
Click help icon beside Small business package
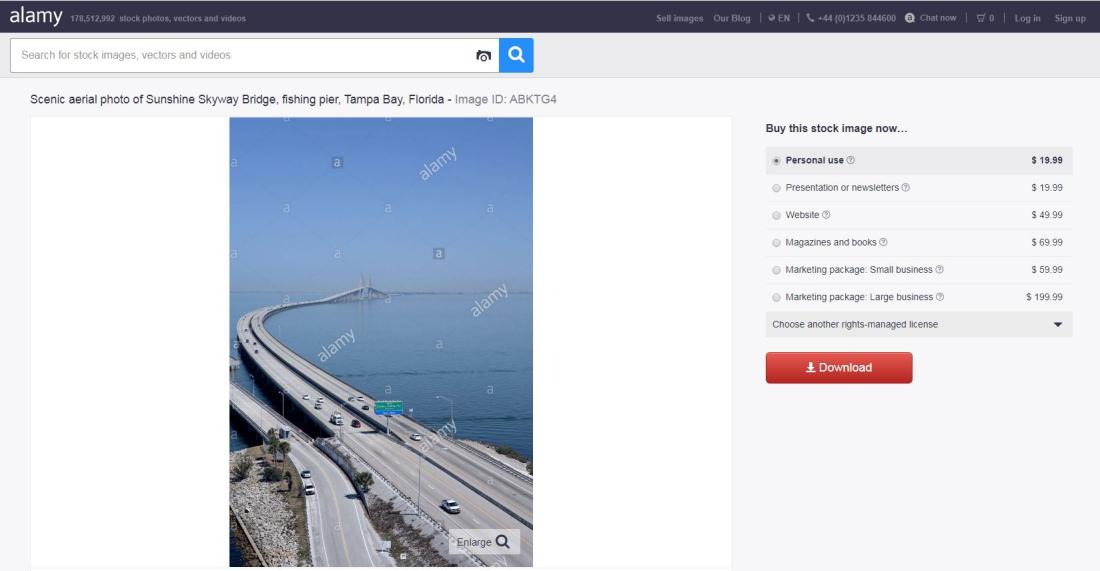pos(939,269)
